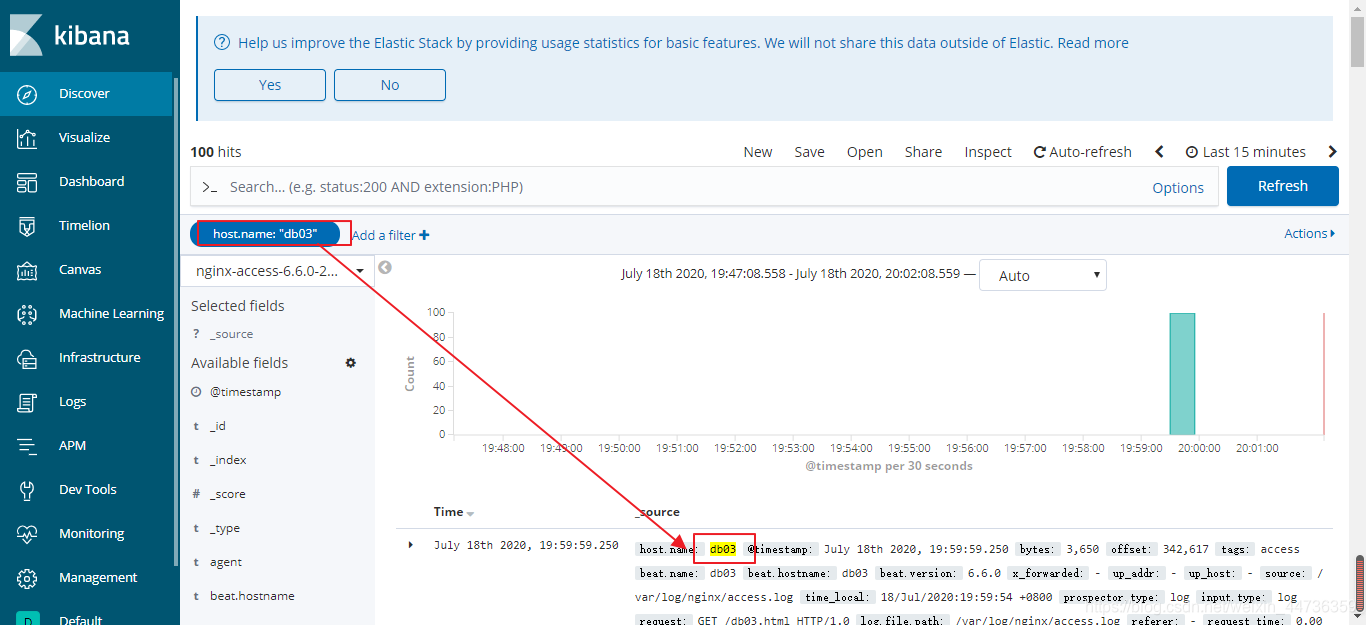Open Timelion icon in sidebar
The width and height of the screenshot is (1366, 625).
(28, 226)
